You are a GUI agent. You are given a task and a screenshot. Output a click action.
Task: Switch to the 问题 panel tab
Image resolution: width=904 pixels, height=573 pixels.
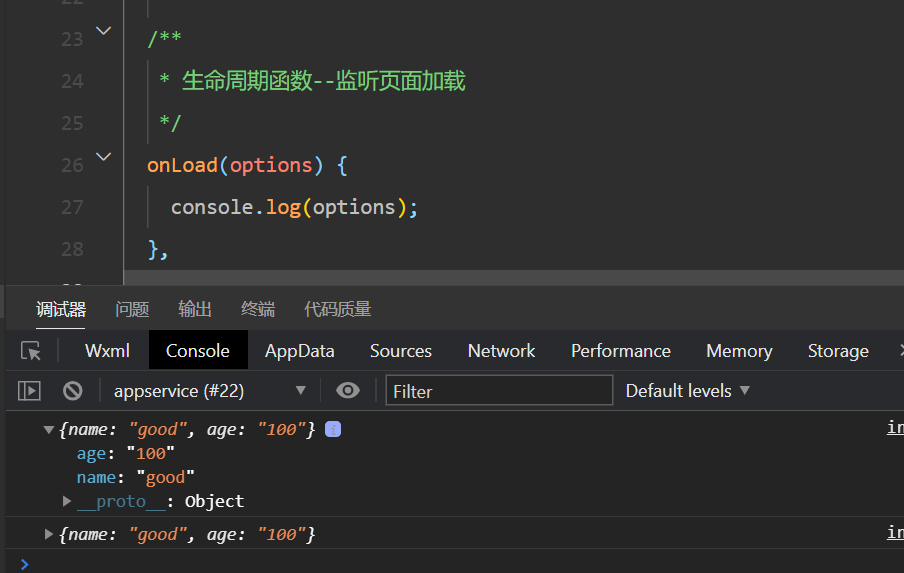132,310
